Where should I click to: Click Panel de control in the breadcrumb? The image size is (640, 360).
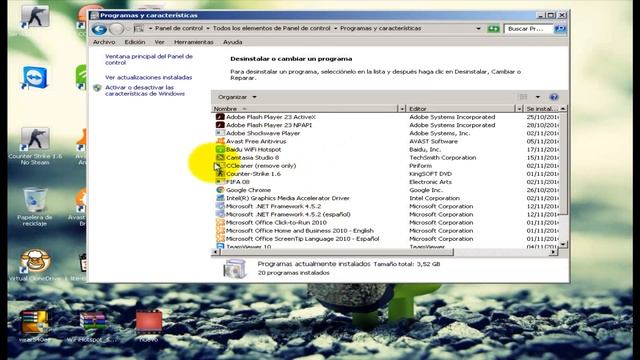(179, 28)
